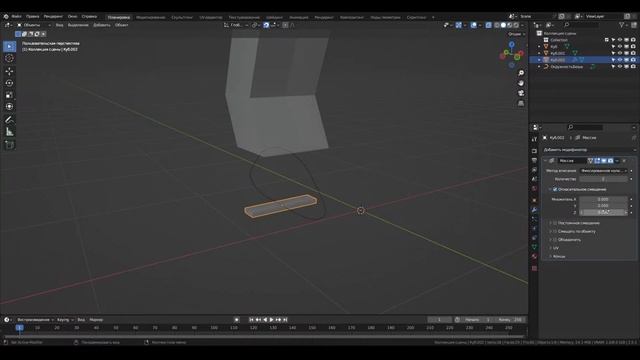Open the Справка menu
This screenshot has height=360, width=640.
pos(89,17)
